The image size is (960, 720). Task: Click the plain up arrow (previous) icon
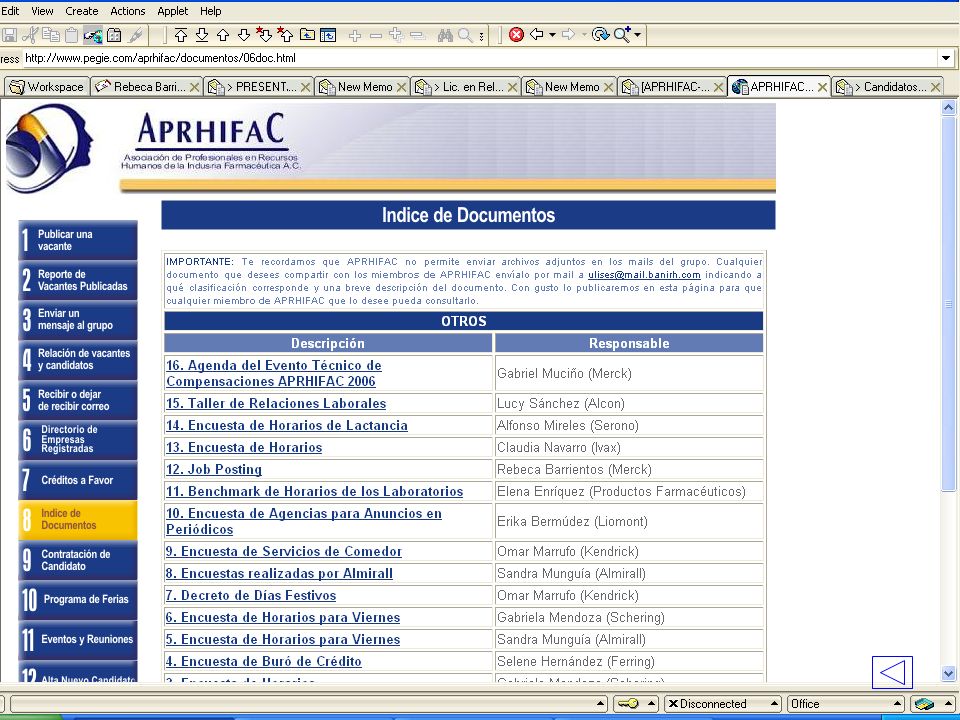coord(223,36)
